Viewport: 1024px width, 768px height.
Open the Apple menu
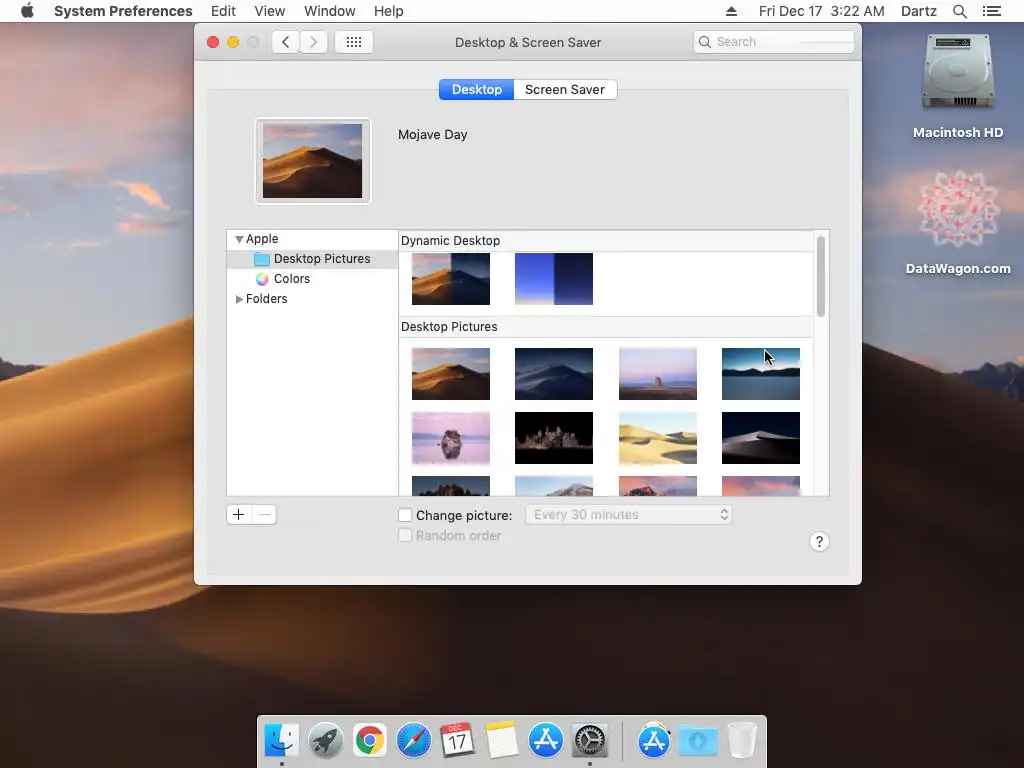click(x=27, y=11)
